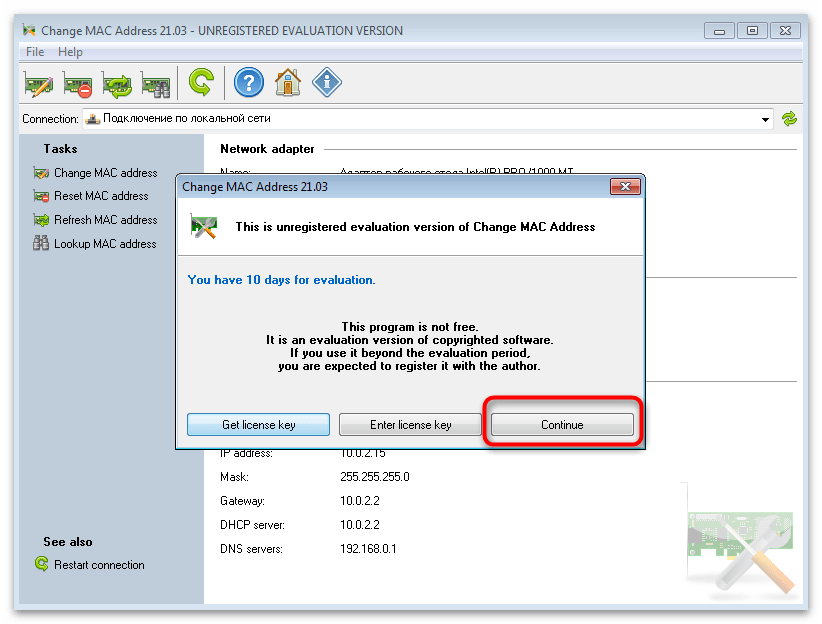This screenshot has width=822, height=624.
Task: Maximize the main Change MAC Address window
Action: click(x=752, y=31)
